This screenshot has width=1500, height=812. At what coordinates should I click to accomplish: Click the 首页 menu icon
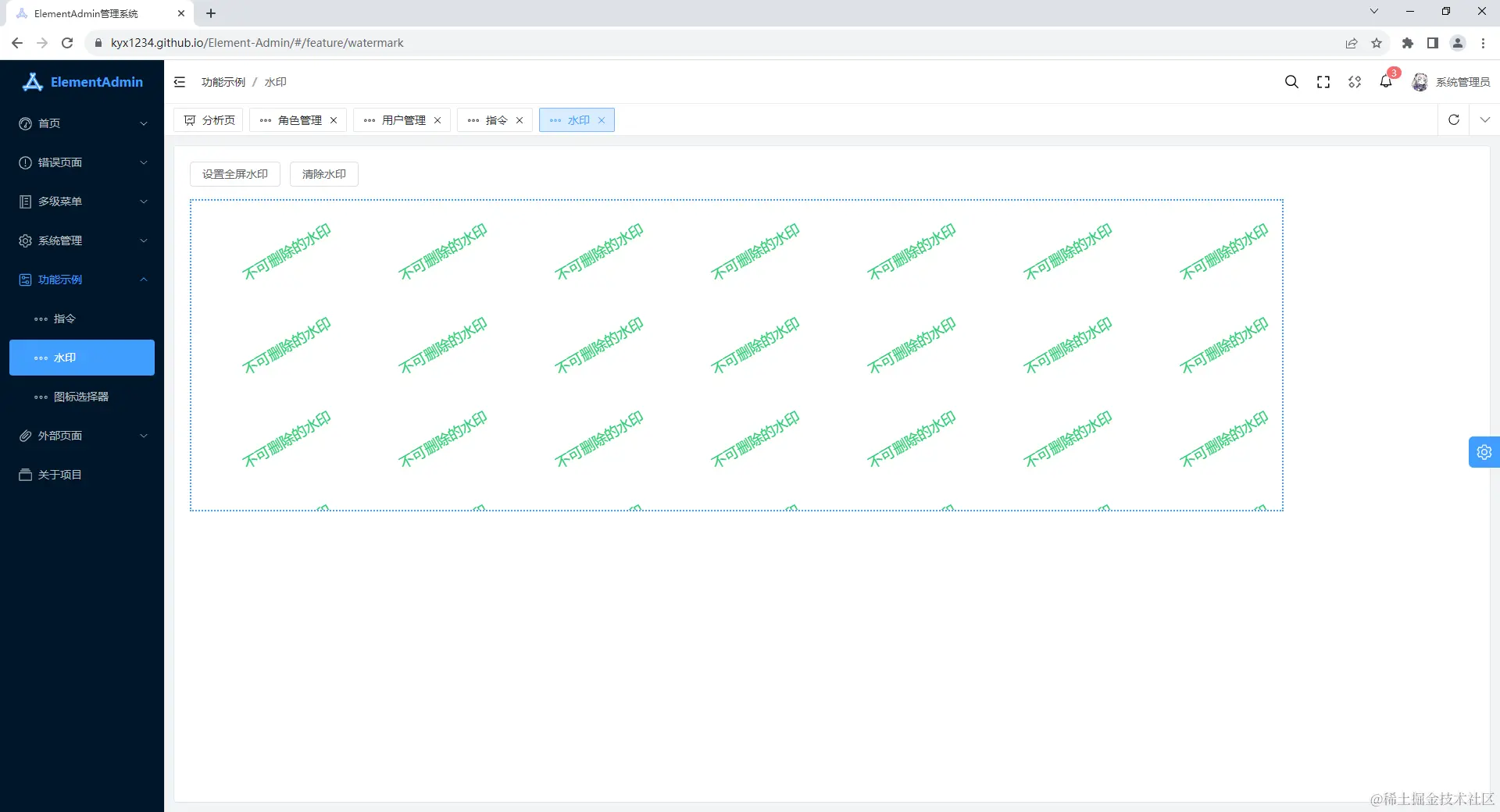(x=25, y=123)
